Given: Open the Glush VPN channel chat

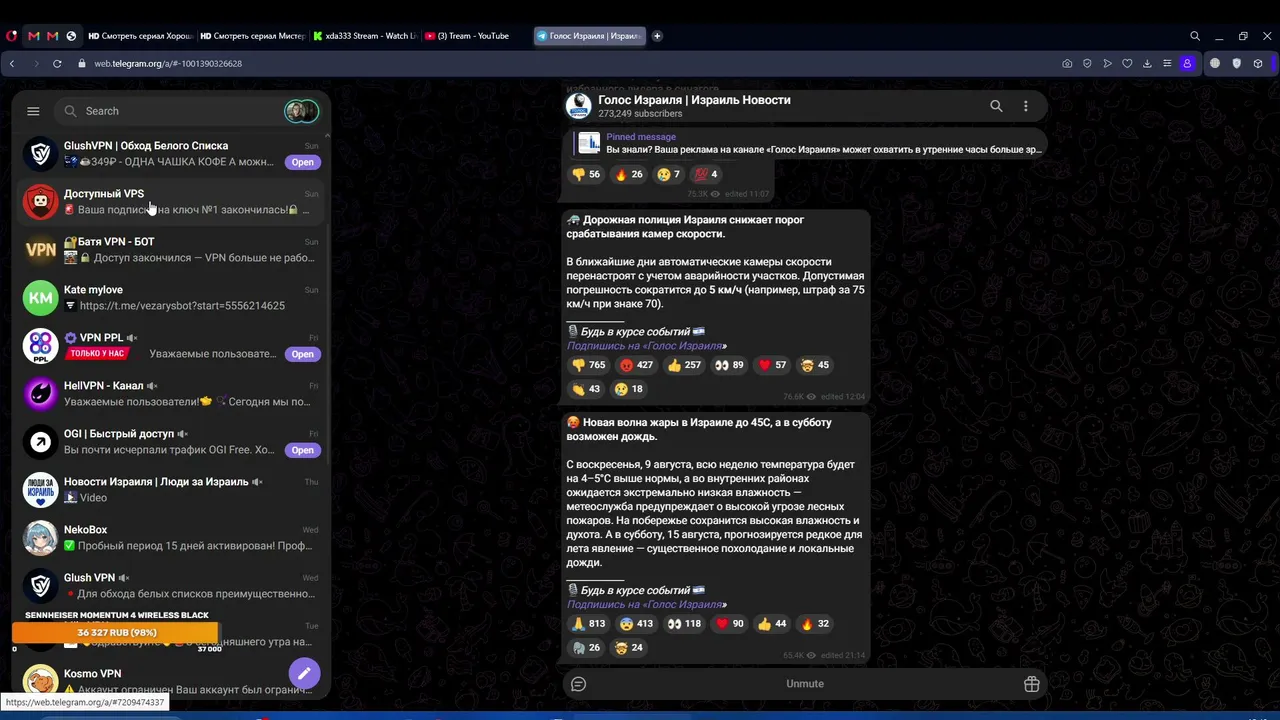Looking at the screenshot, I should (171, 586).
